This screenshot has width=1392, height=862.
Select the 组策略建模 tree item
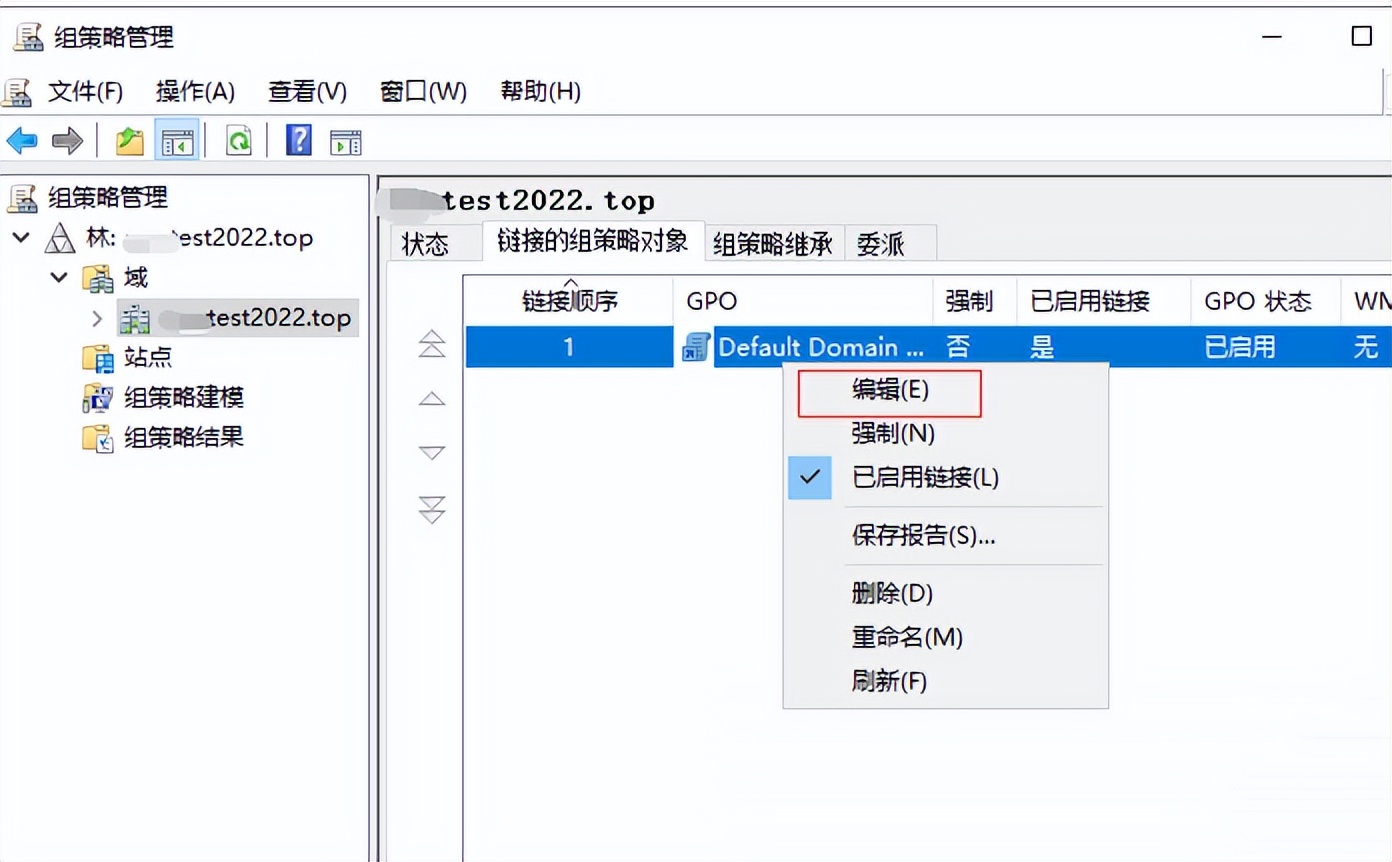pyautogui.click(x=184, y=398)
